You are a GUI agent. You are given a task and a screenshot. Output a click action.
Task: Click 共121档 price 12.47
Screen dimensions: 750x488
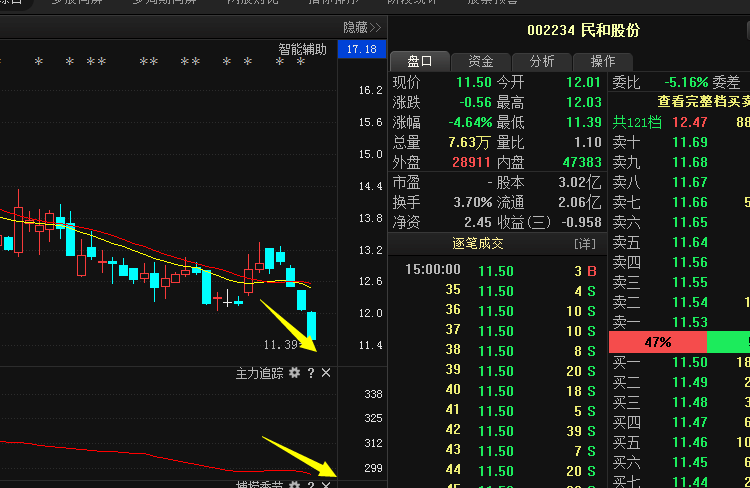pos(690,122)
